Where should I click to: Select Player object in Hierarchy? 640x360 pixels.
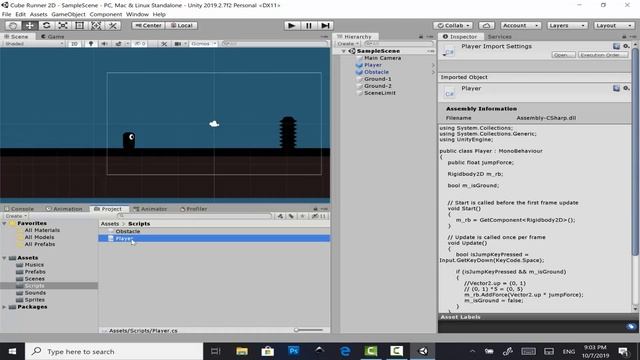[x=373, y=65]
